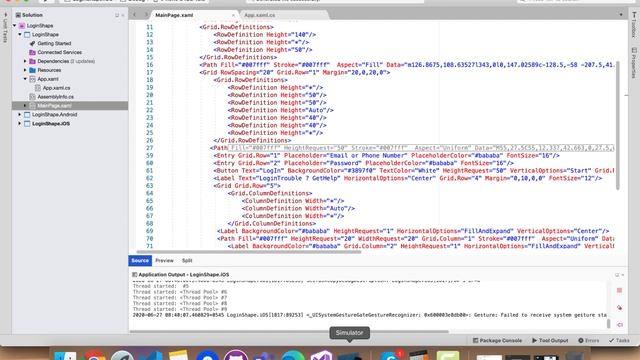Expand the LoginShape.iOS project arrow
The height and width of the screenshot is (360, 640).
coord(20,124)
